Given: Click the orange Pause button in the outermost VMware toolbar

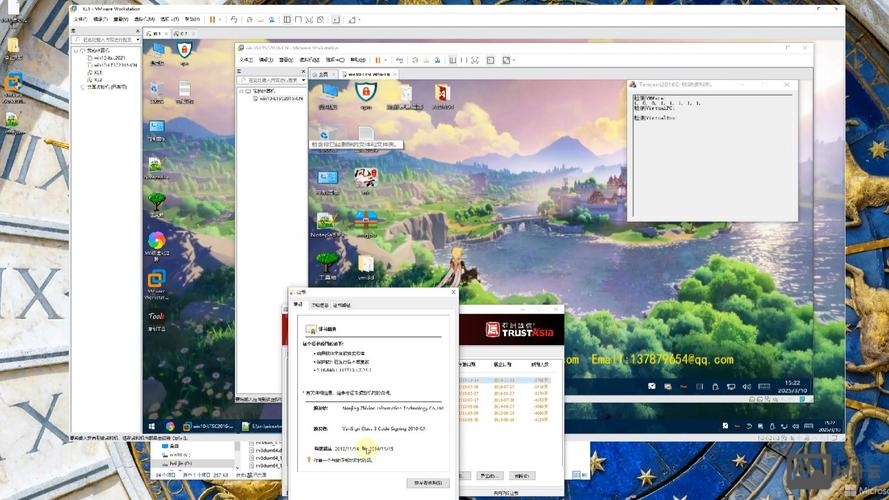Looking at the screenshot, I should click(x=212, y=19).
